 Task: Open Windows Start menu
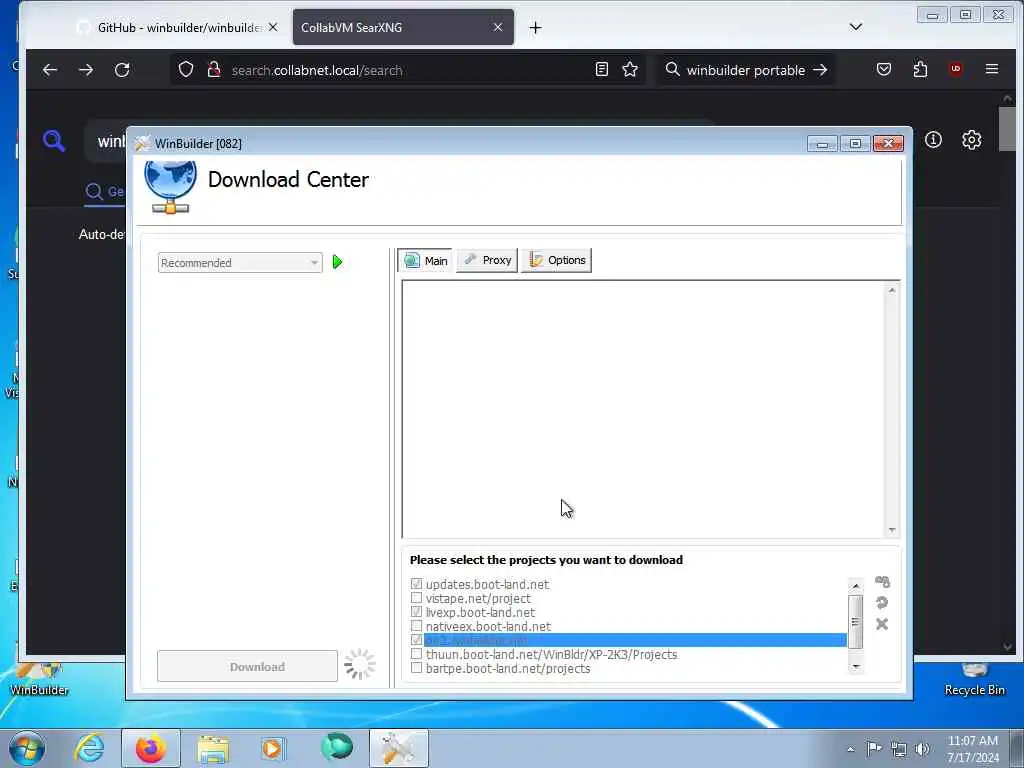[x=27, y=748]
